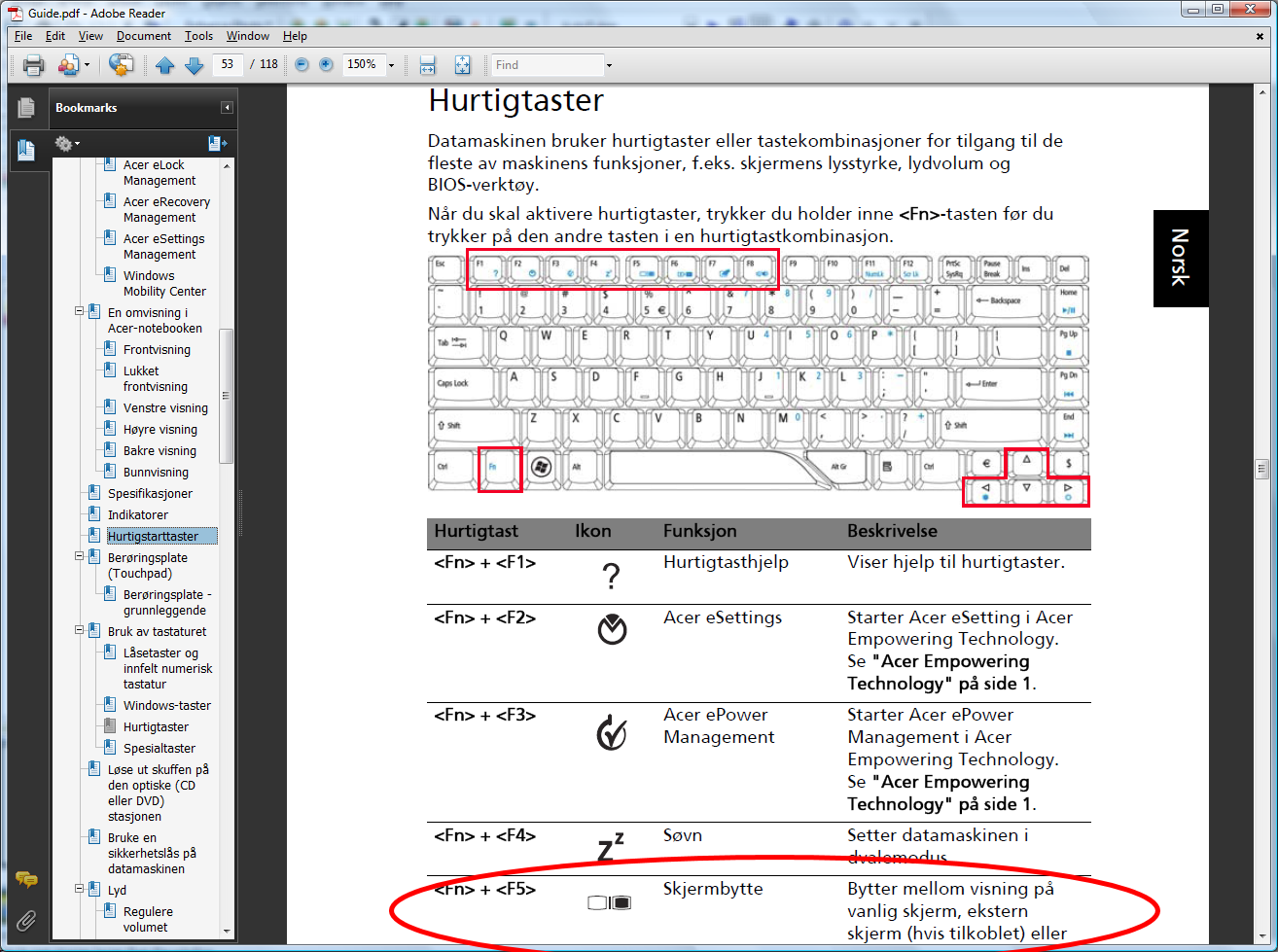Select the 'Løse ut skuffen' optical drive bookmark

tap(159, 793)
